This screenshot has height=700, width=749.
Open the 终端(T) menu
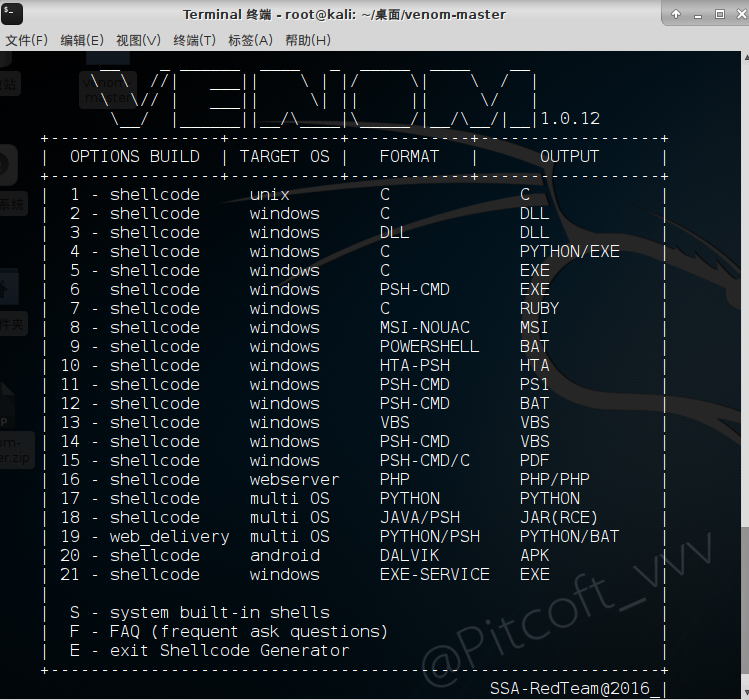pos(194,40)
